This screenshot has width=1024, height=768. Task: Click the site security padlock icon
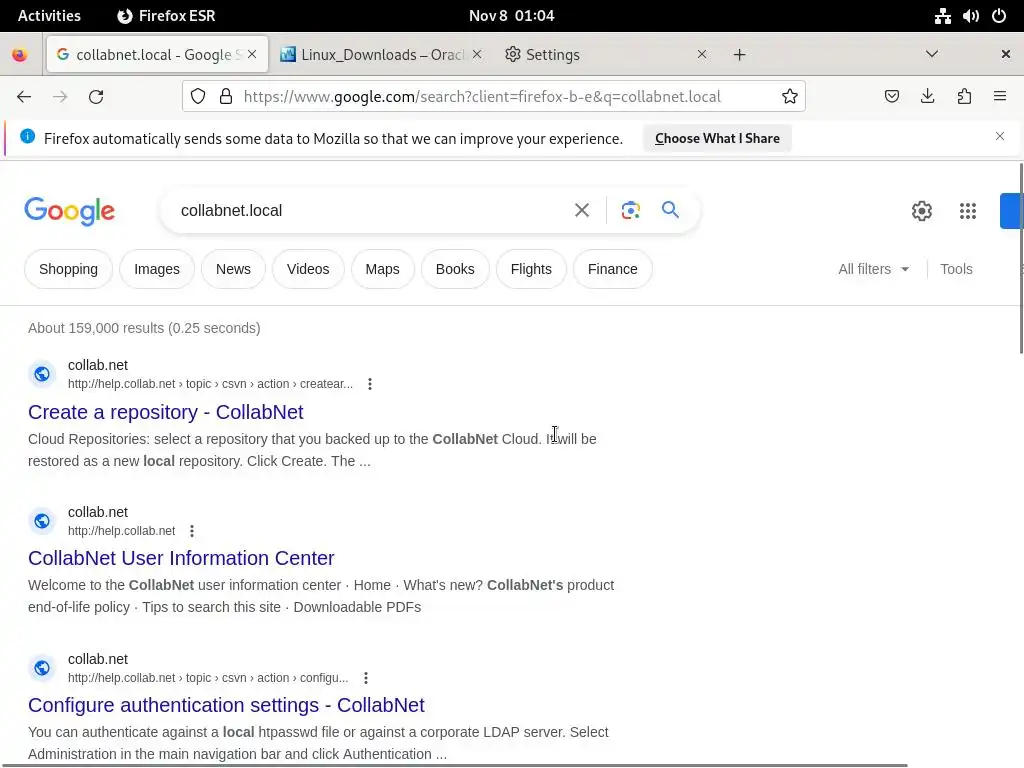(226, 97)
